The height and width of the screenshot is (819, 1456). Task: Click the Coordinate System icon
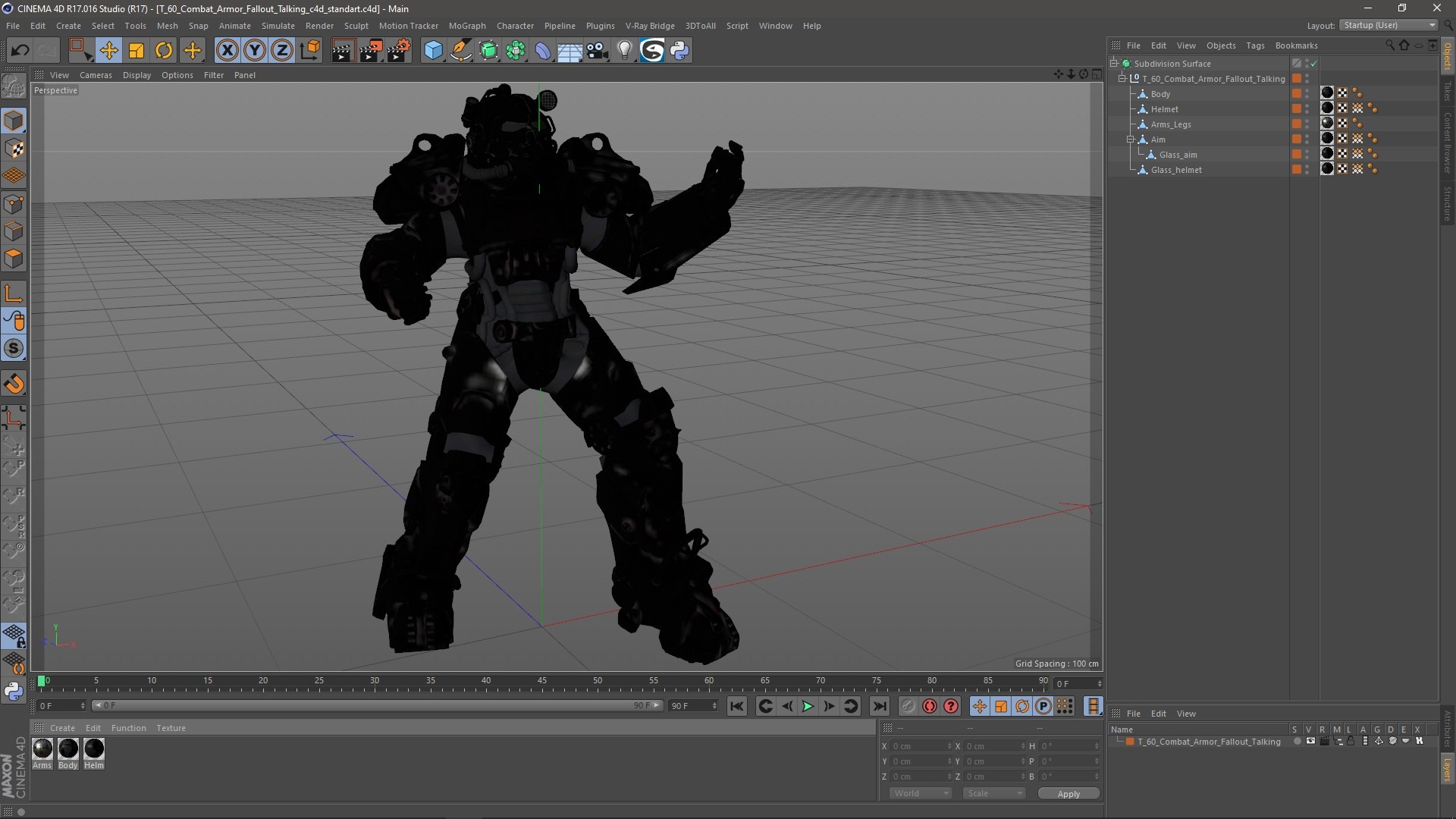click(309, 51)
